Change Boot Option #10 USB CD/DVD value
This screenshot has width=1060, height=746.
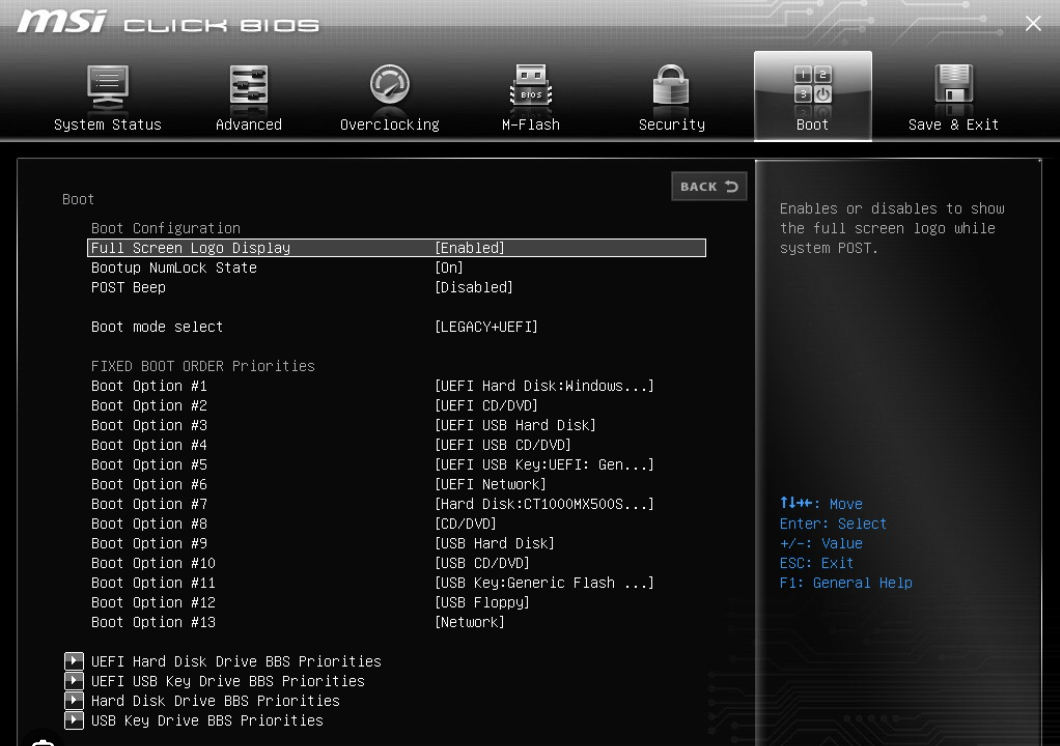click(482, 563)
